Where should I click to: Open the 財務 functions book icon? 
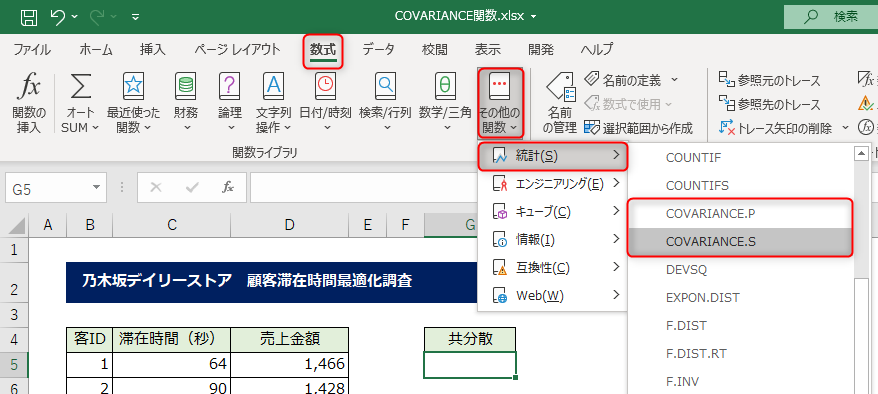pos(186,87)
